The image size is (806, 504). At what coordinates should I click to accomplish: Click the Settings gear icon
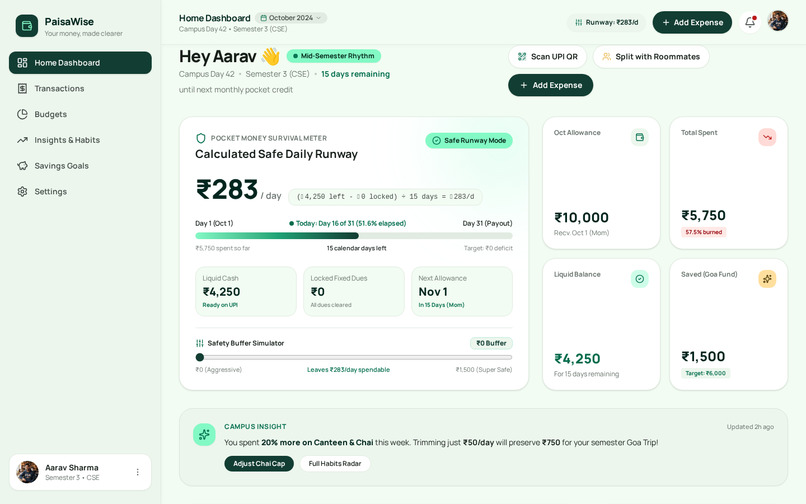pos(22,191)
